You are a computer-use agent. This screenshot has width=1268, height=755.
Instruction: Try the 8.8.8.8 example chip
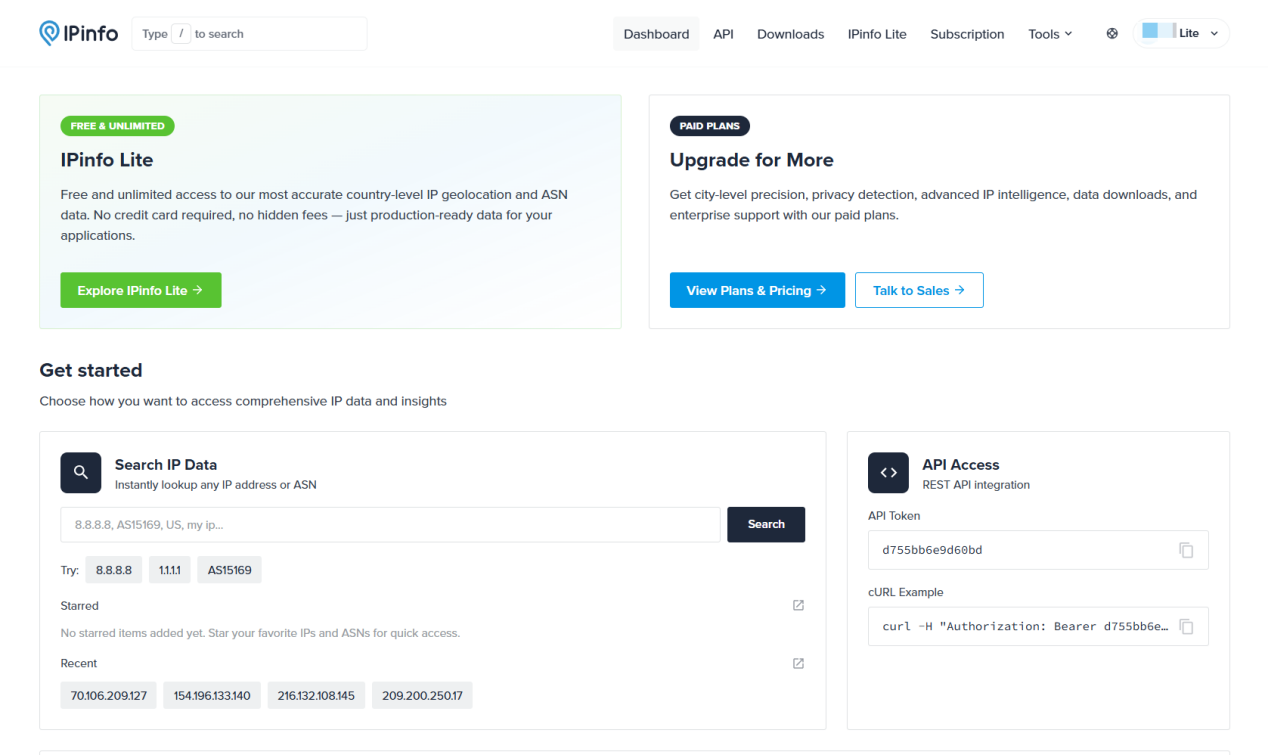point(114,570)
